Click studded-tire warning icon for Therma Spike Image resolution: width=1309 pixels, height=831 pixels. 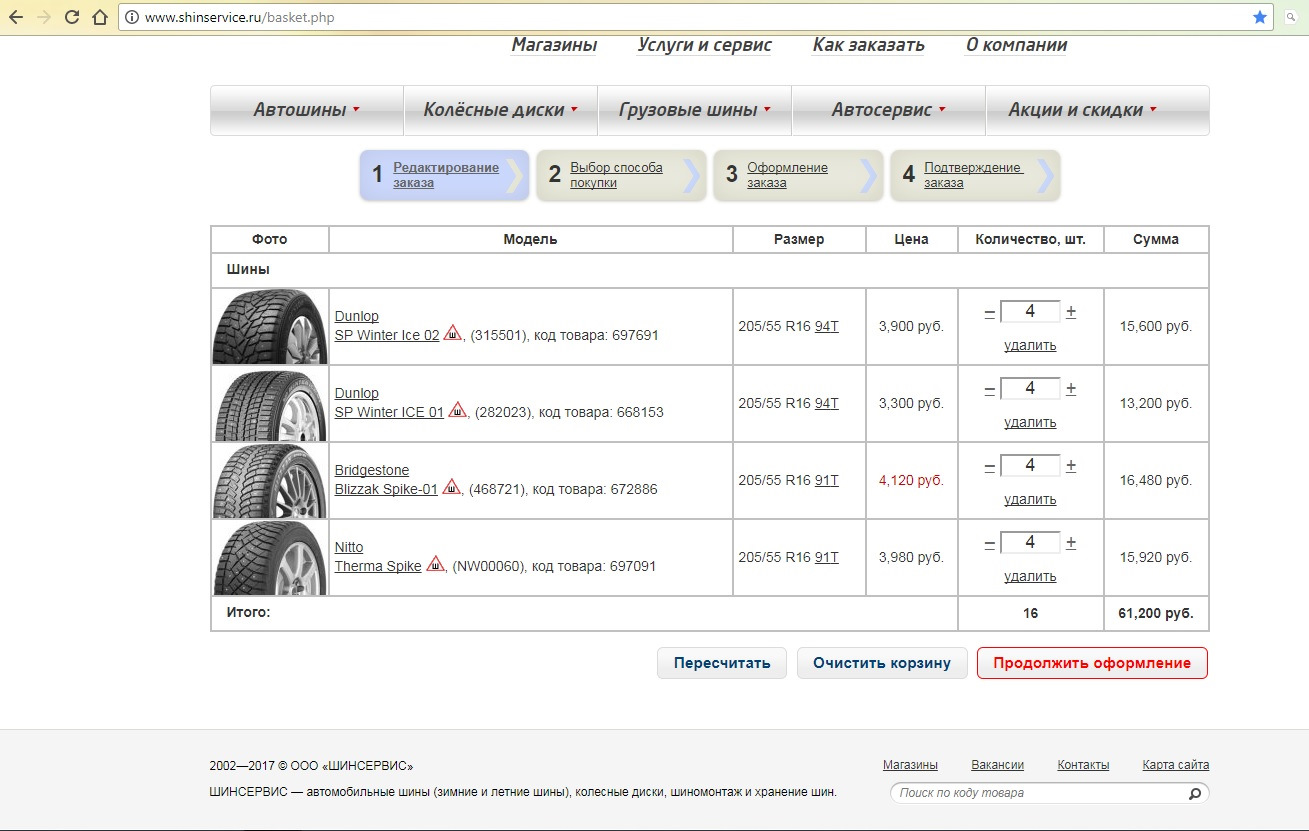coord(435,564)
